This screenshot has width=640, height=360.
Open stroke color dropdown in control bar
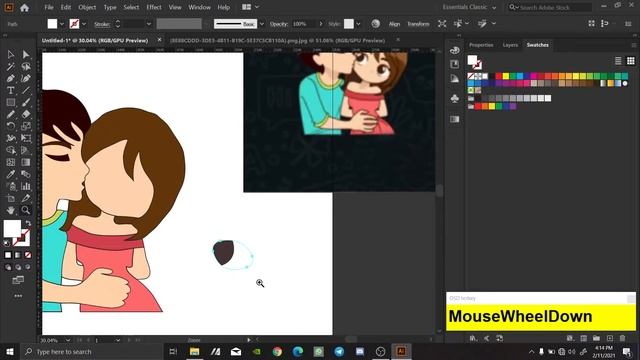(84, 24)
